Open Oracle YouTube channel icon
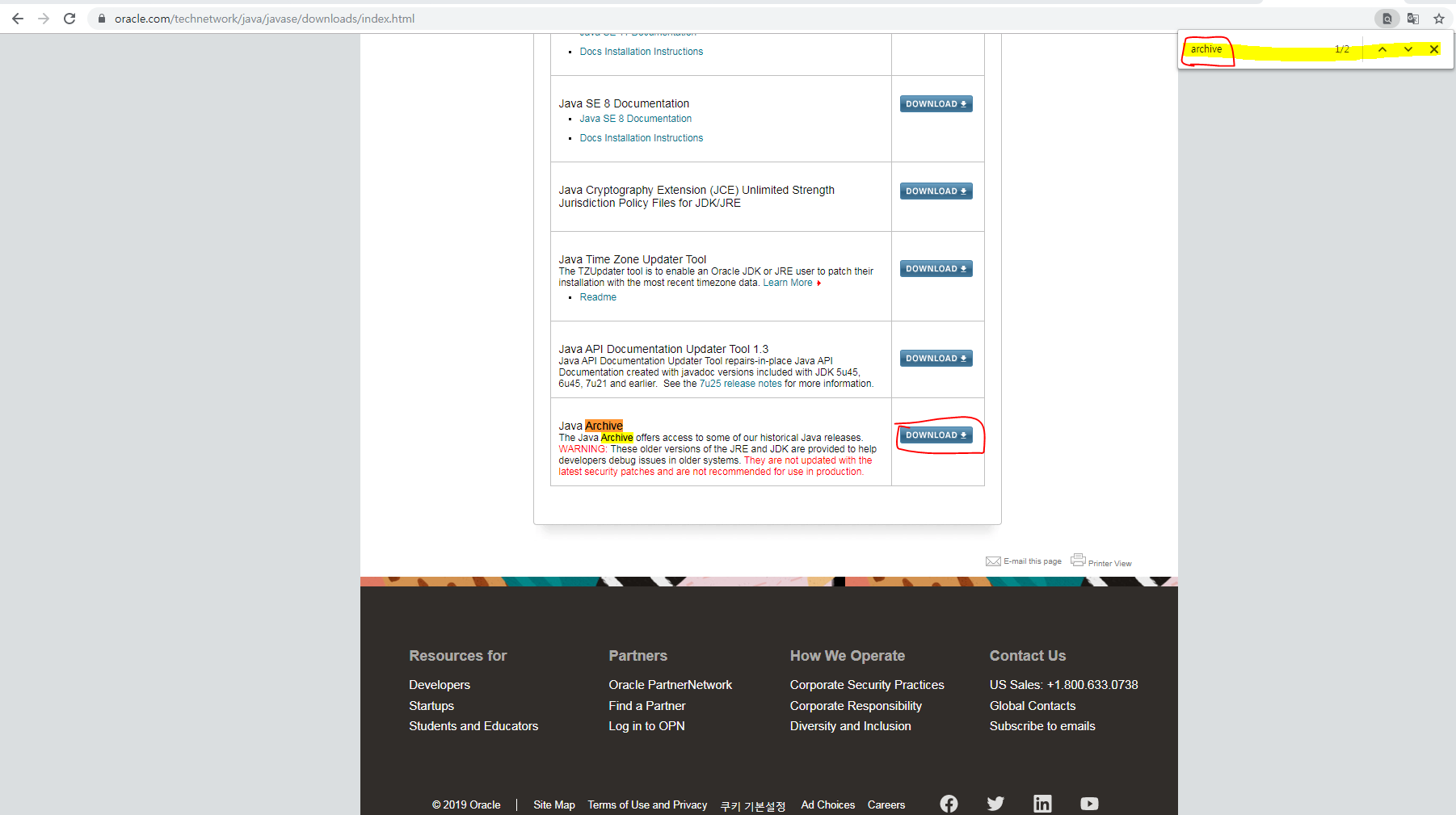Screen dimensions: 1456x815 click(x=1089, y=804)
